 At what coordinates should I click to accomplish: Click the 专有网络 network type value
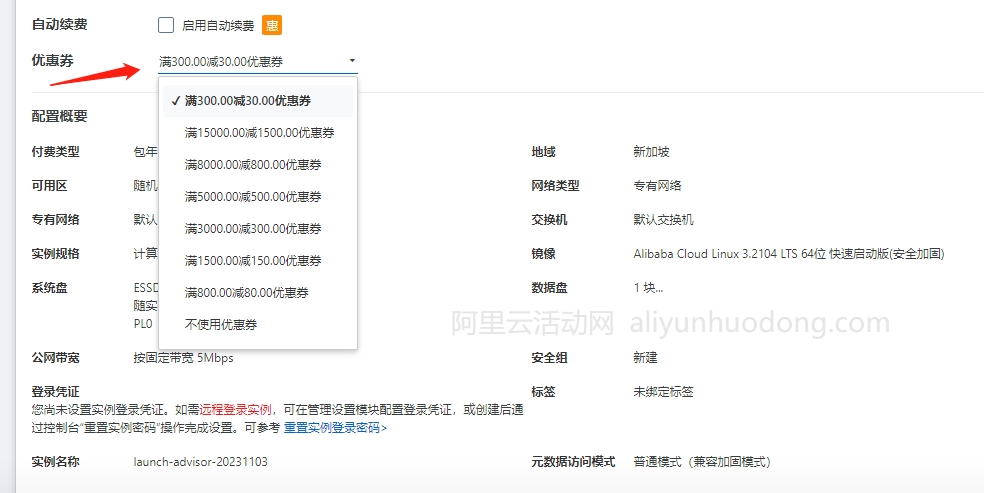[x=658, y=186]
